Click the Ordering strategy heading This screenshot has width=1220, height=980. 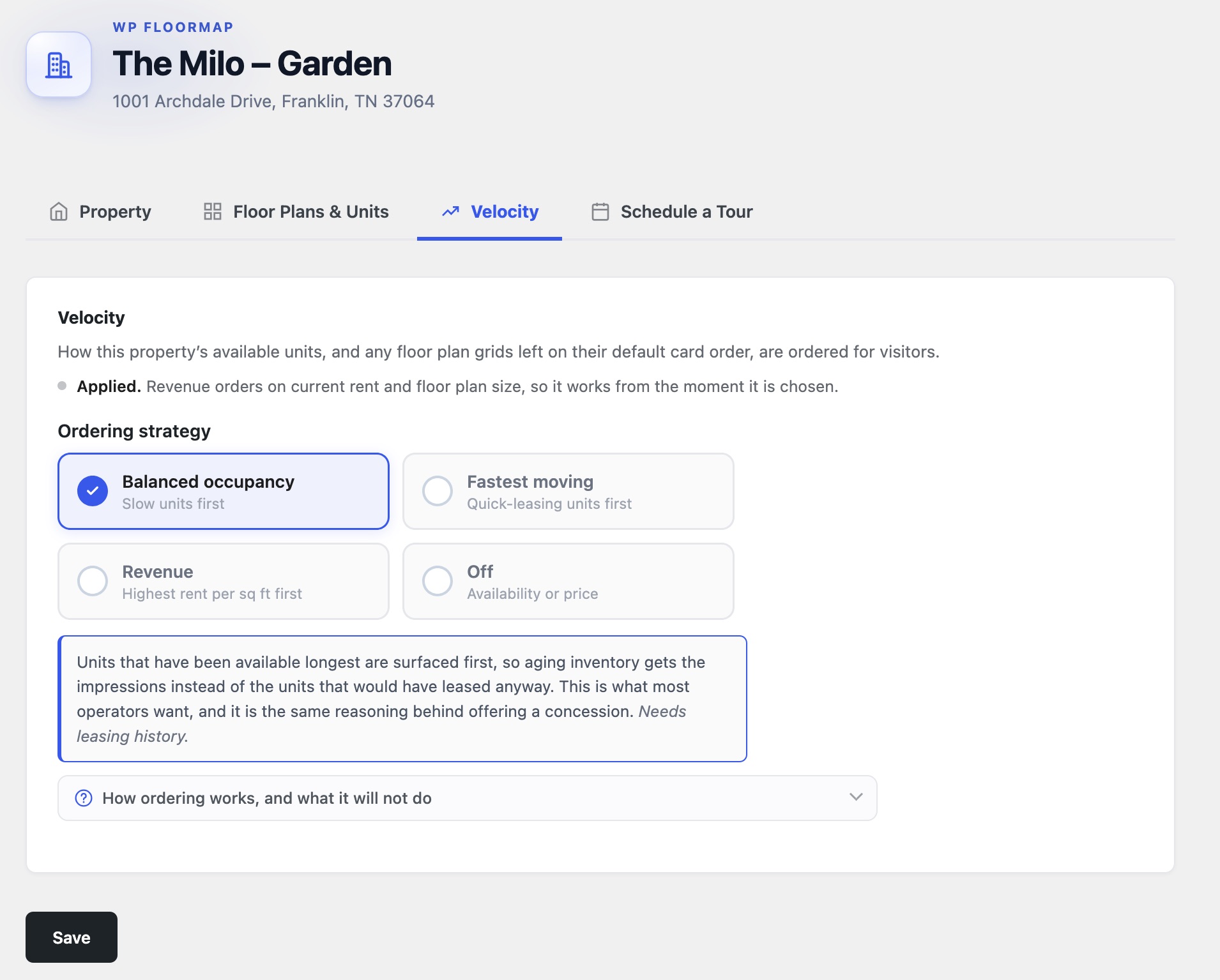[x=134, y=431]
